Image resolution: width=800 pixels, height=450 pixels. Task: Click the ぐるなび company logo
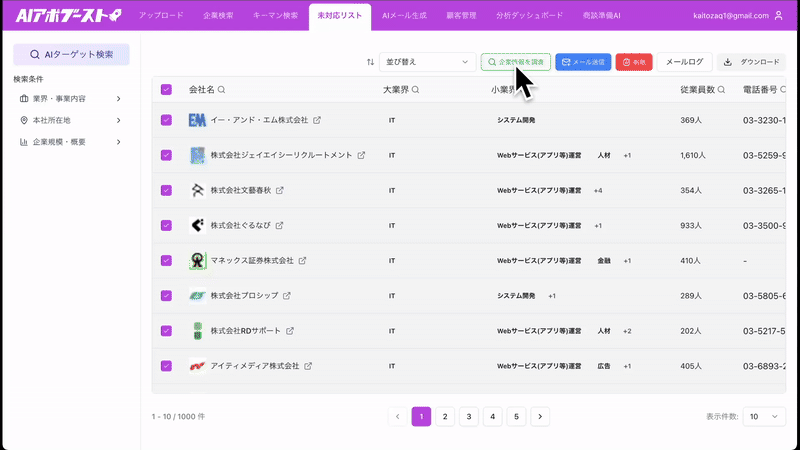tap(197, 226)
